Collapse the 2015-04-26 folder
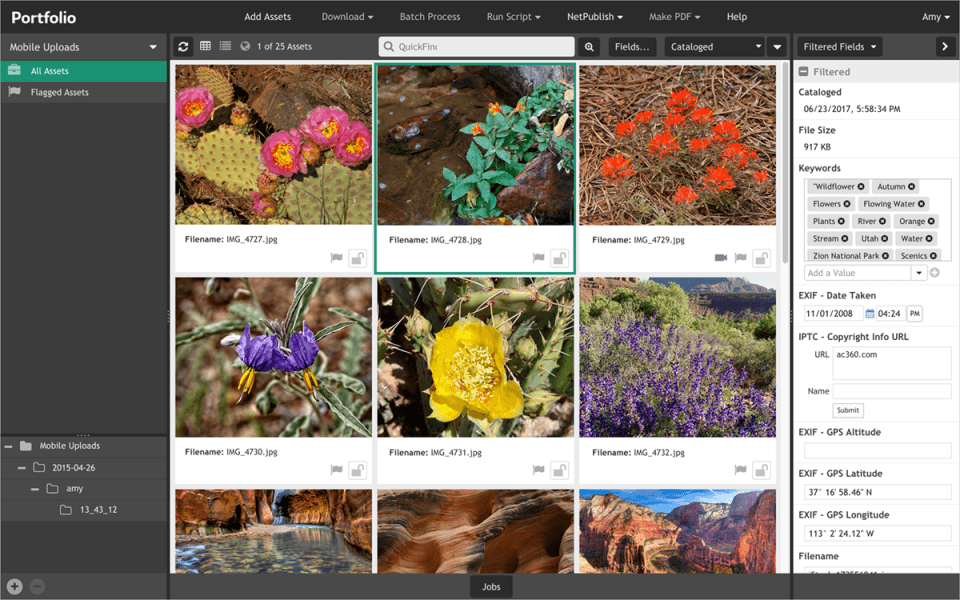Screen dimensions: 960x600 click(21, 468)
